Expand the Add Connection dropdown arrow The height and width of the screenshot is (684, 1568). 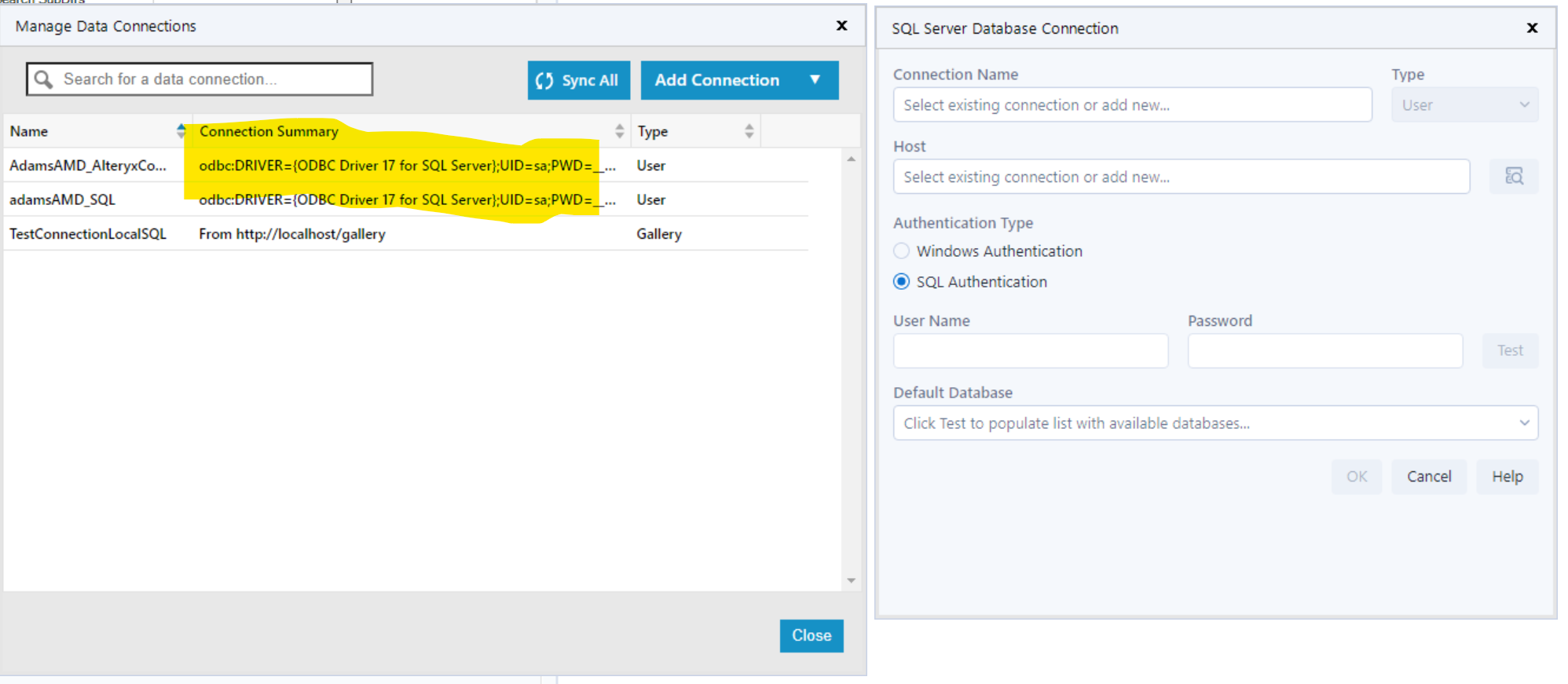(815, 80)
